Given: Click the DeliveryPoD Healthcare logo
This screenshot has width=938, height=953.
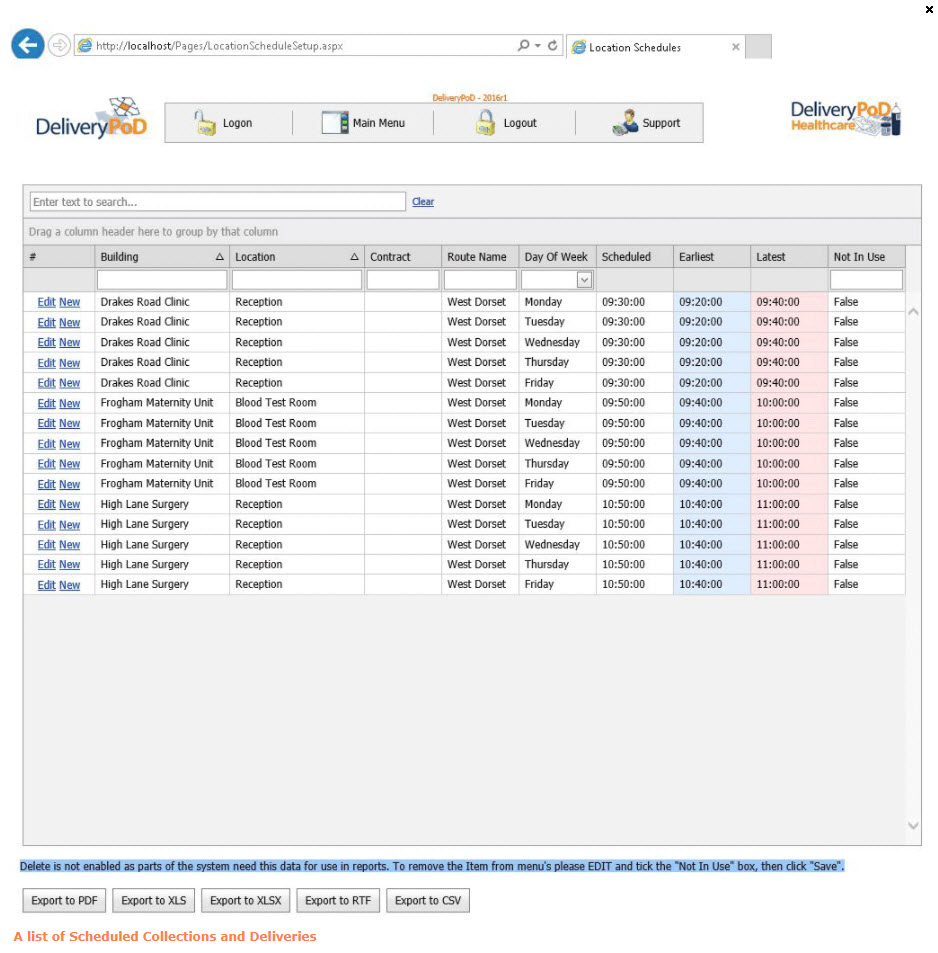Looking at the screenshot, I should point(845,118).
